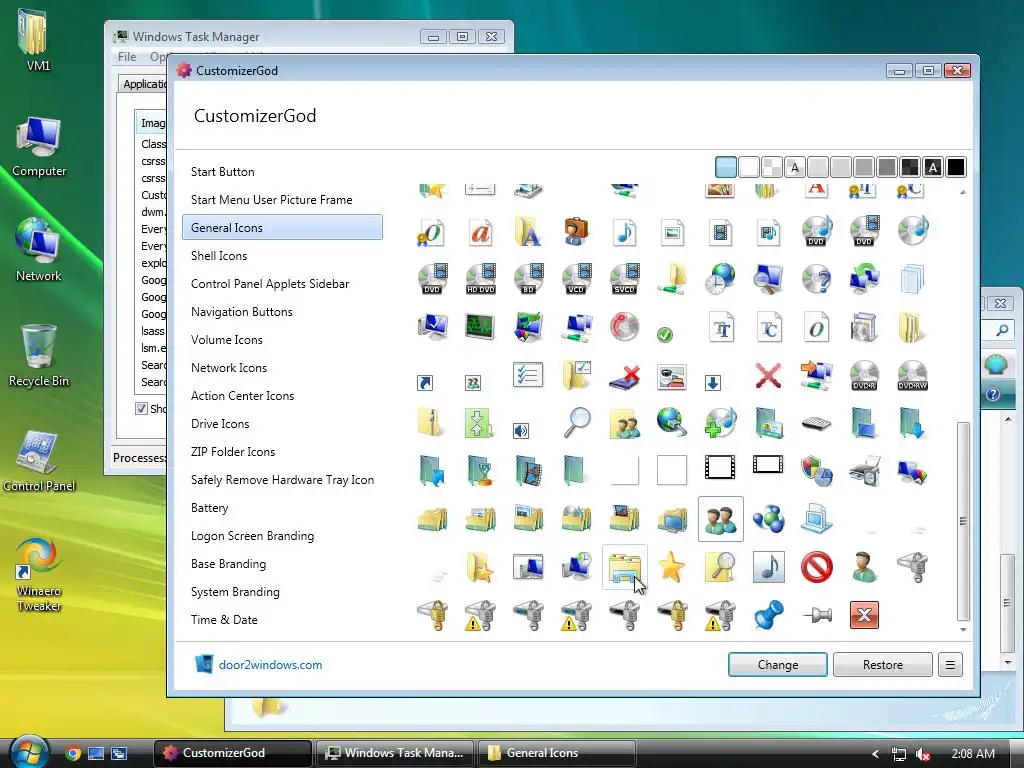Select the green checkmark icon
This screenshot has height=768, width=1024.
[x=665, y=335]
